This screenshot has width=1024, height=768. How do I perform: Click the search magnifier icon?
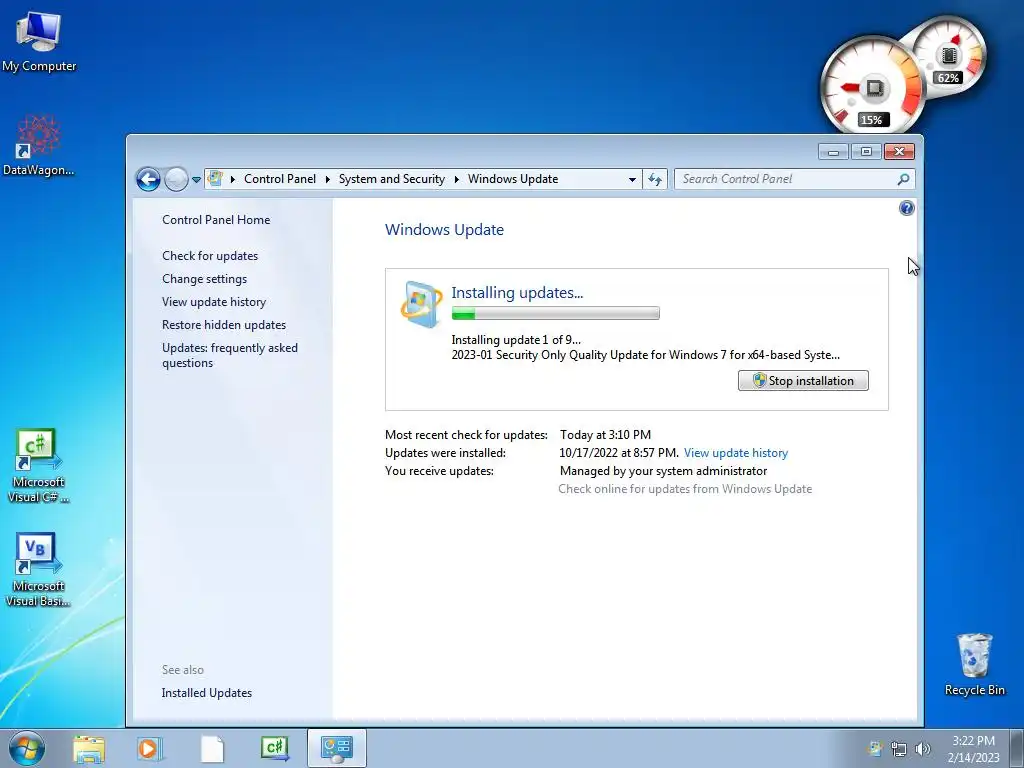(904, 179)
